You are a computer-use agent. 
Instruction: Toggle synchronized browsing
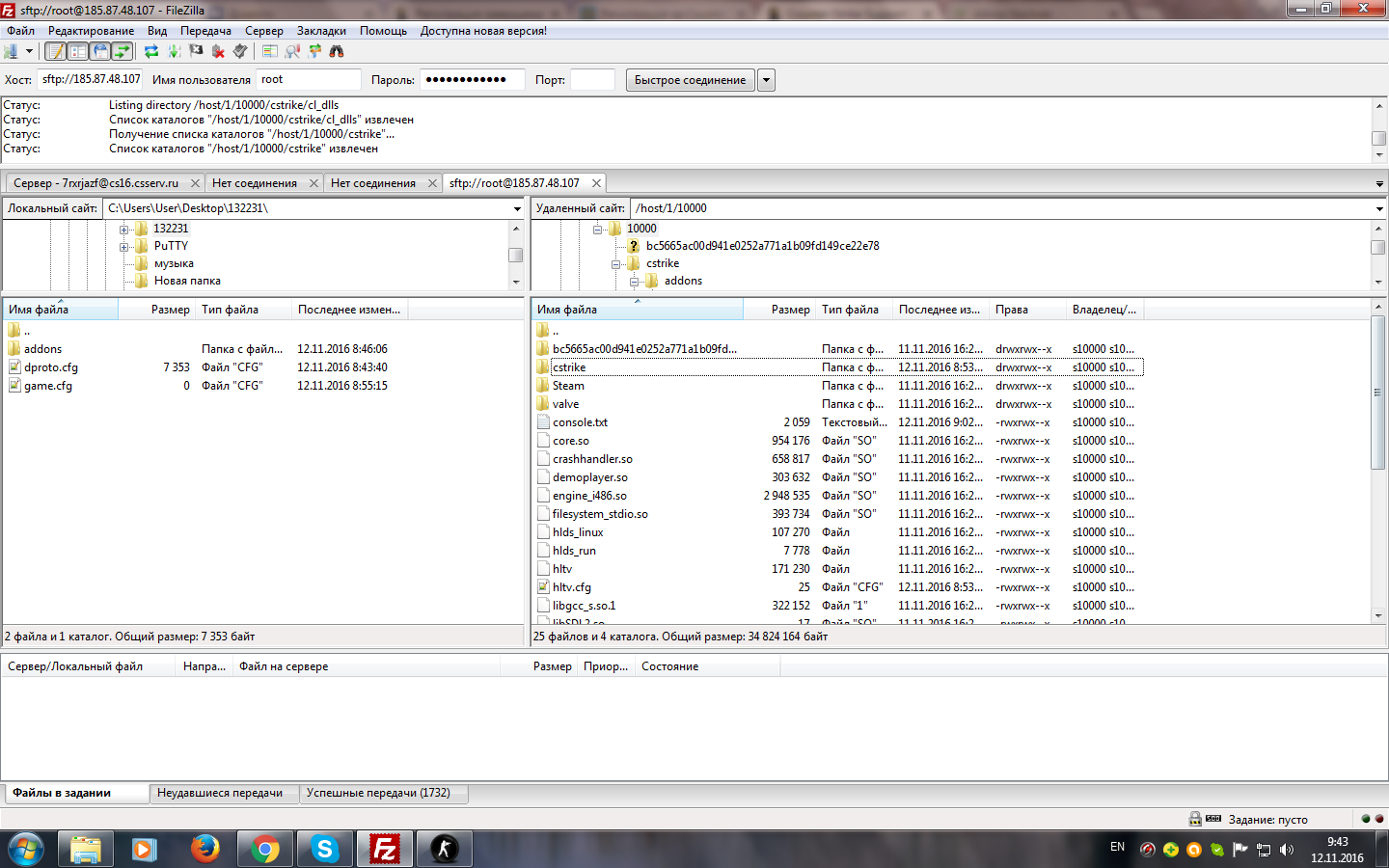314,51
